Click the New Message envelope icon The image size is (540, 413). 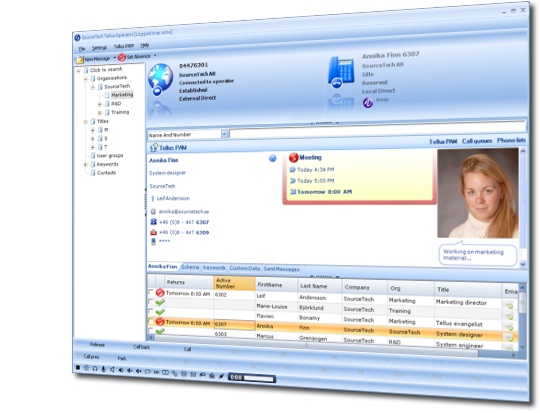pos(80,60)
